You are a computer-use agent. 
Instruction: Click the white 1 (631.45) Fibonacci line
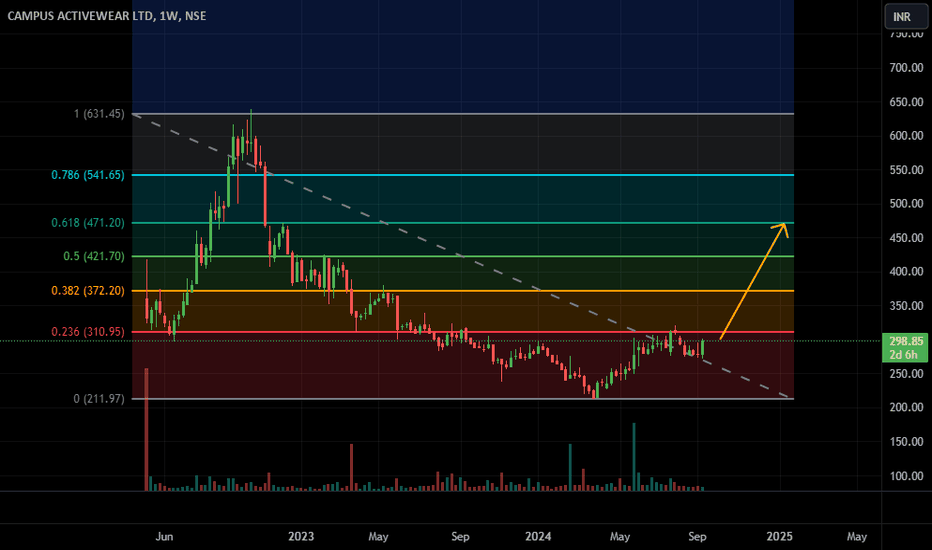click(463, 114)
